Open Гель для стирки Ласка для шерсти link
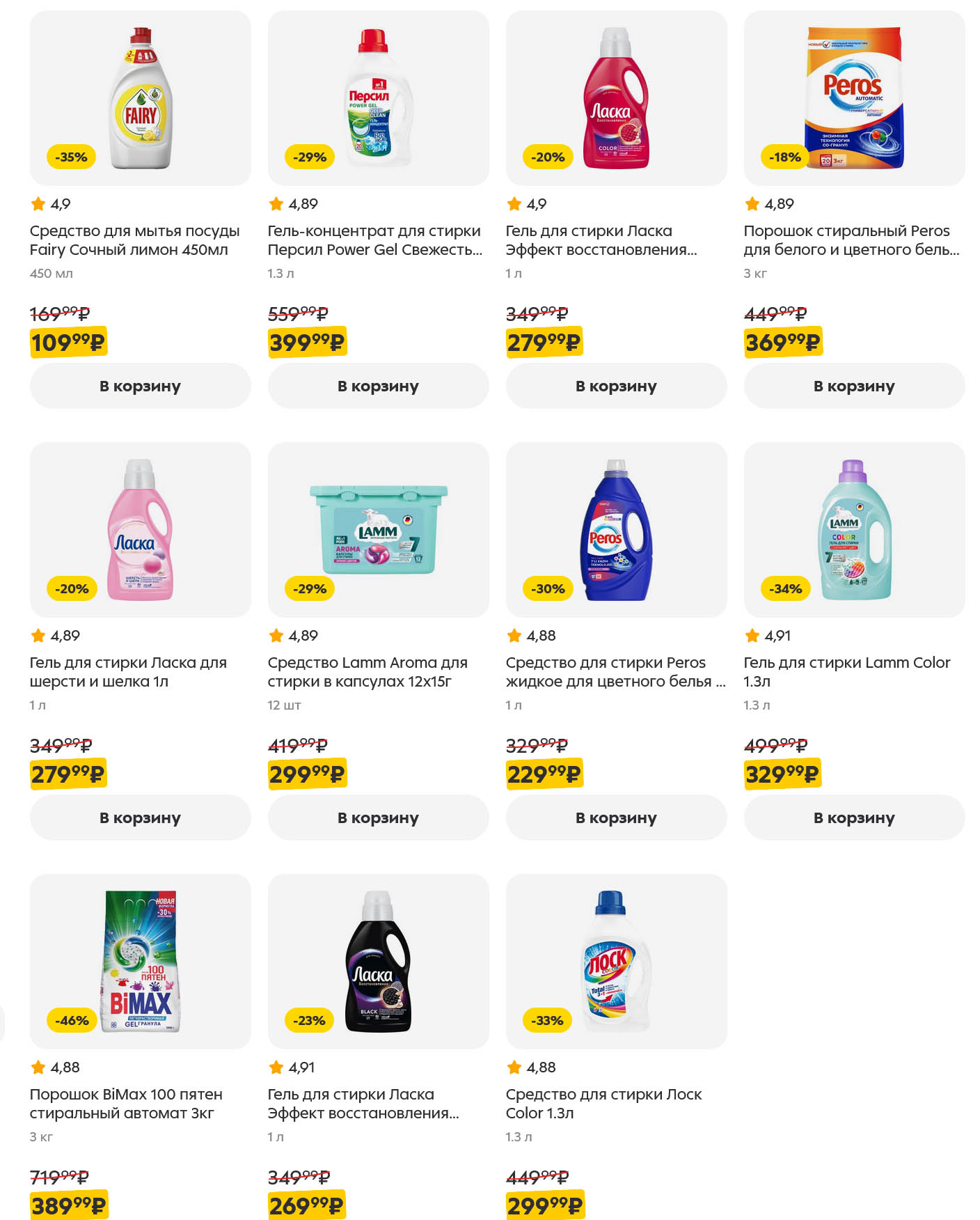 [x=128, y=672]
